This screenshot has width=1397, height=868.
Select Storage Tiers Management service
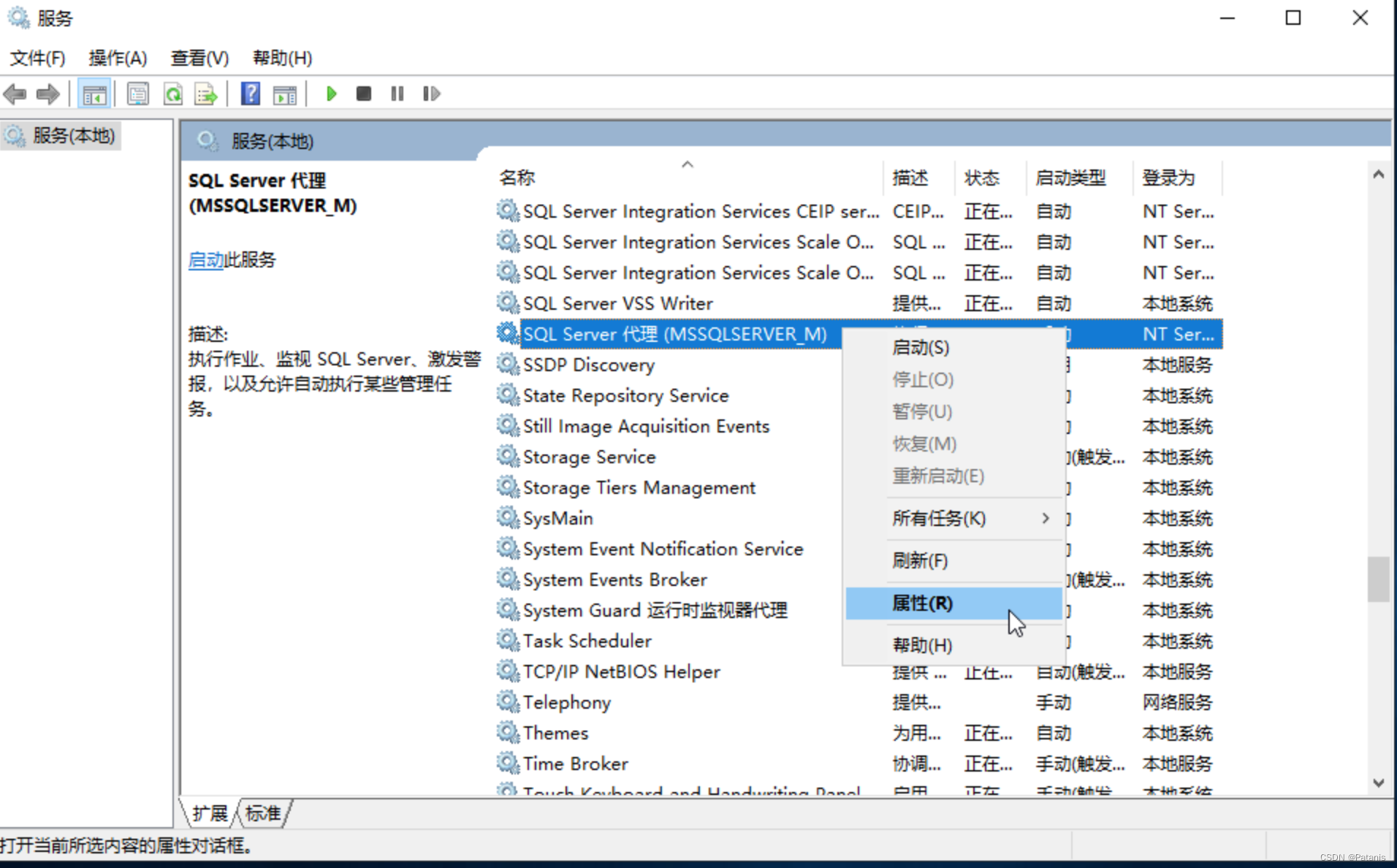639,487
